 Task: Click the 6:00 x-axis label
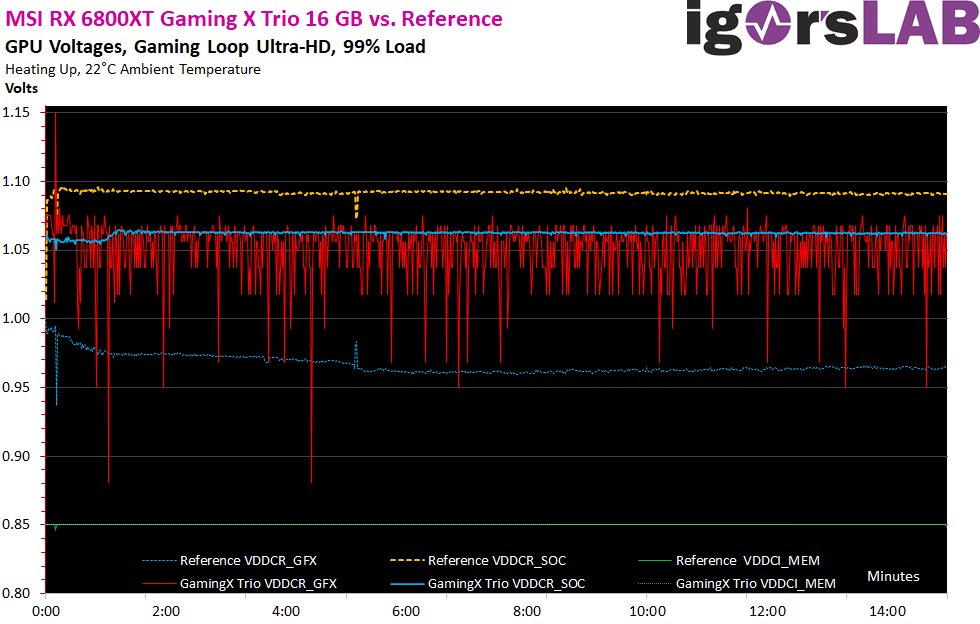tap(406, 611)
